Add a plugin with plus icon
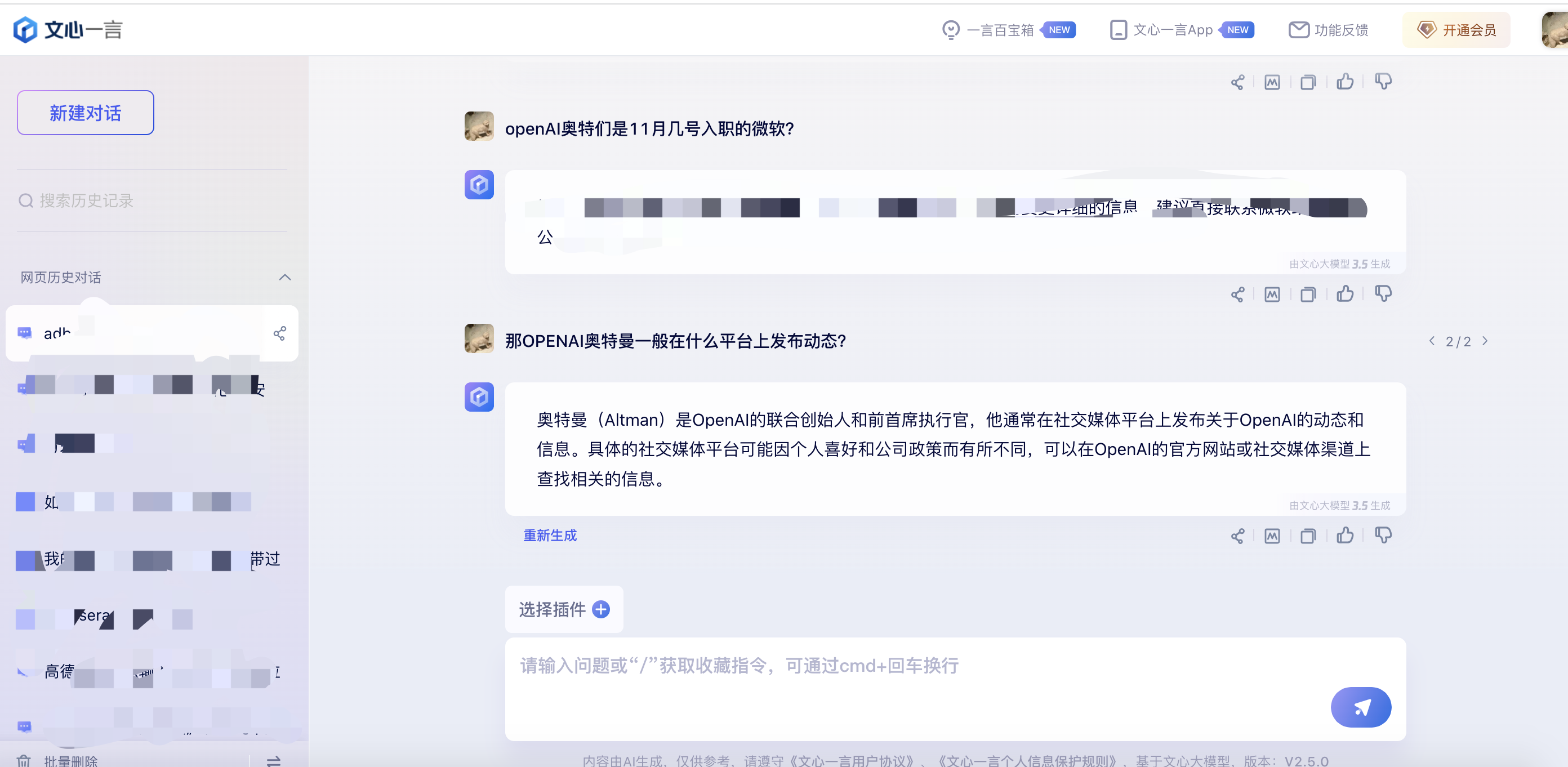Image resolution: width=1568 pixels, height=767 pixels. tap(601, 609)
